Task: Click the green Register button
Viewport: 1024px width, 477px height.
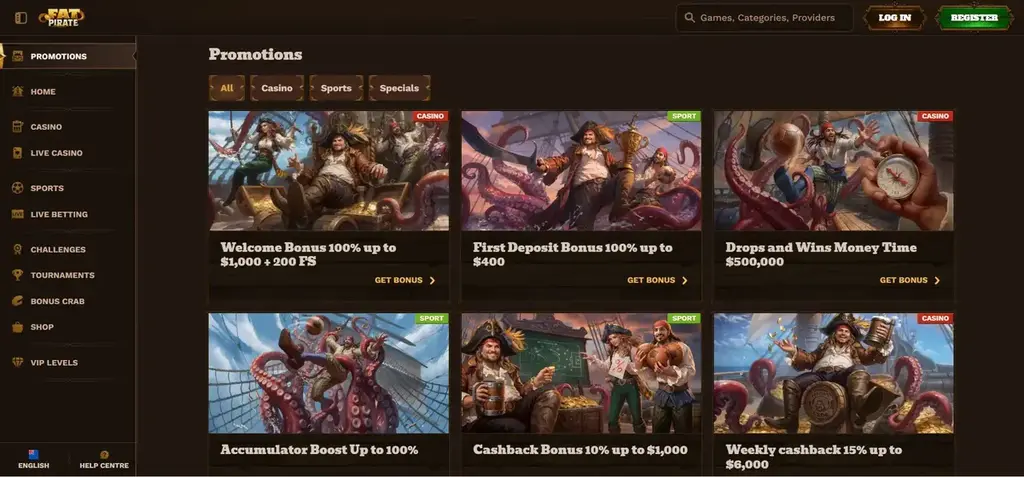Action: coord(974,18)
